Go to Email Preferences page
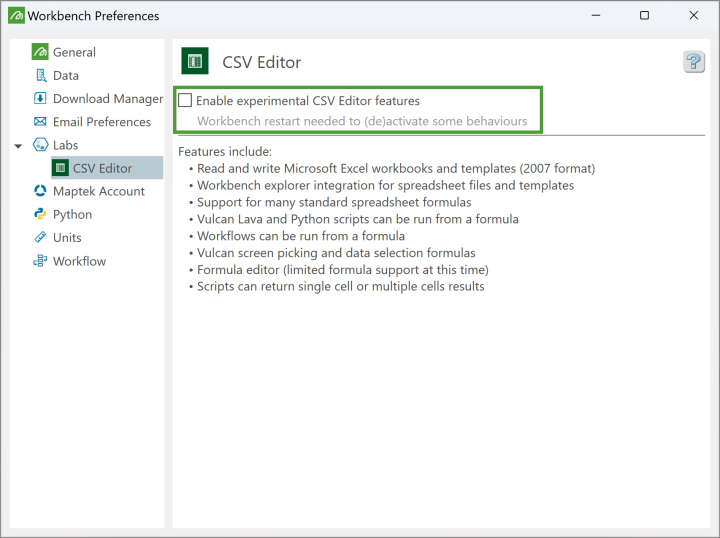720x538 pixels. point(101,122)
